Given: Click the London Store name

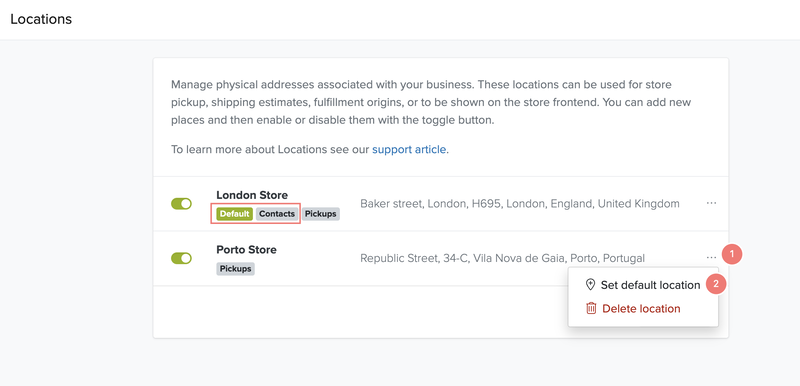Looking at the screenshot, I should (x=252, y=195).
